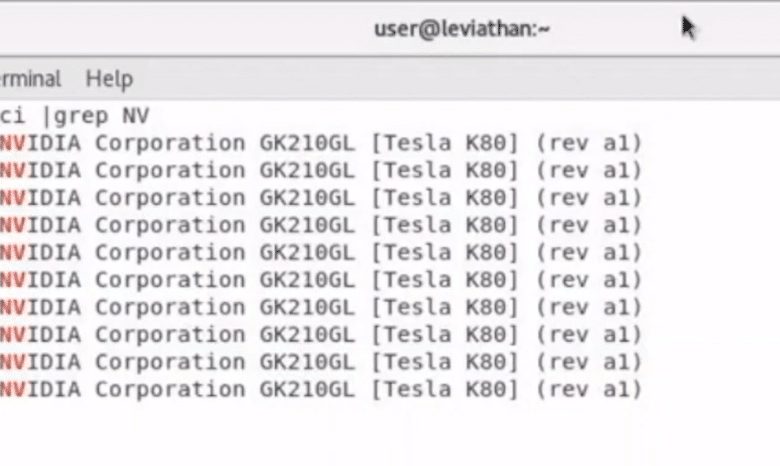This screenshot has height=466, width=780.
Task: Click the pipe character before grep
Action: 46,116
